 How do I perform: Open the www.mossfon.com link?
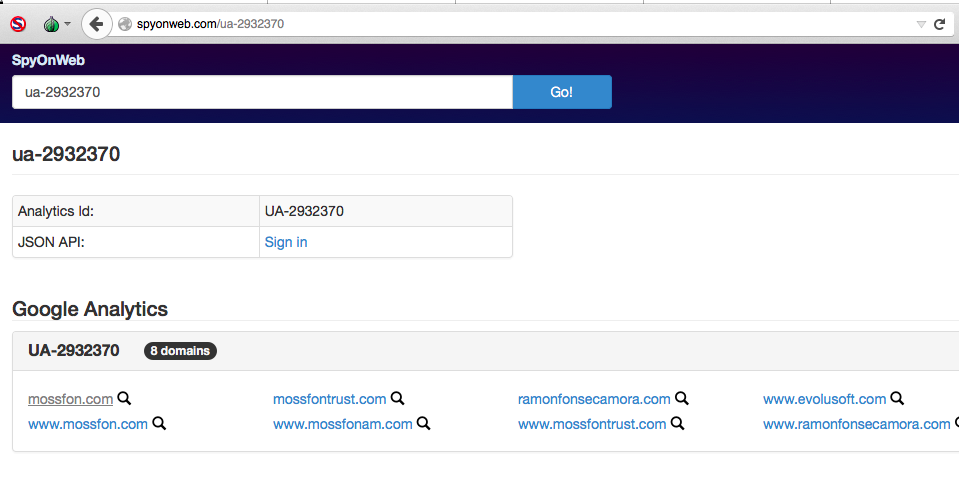point(88,424)
